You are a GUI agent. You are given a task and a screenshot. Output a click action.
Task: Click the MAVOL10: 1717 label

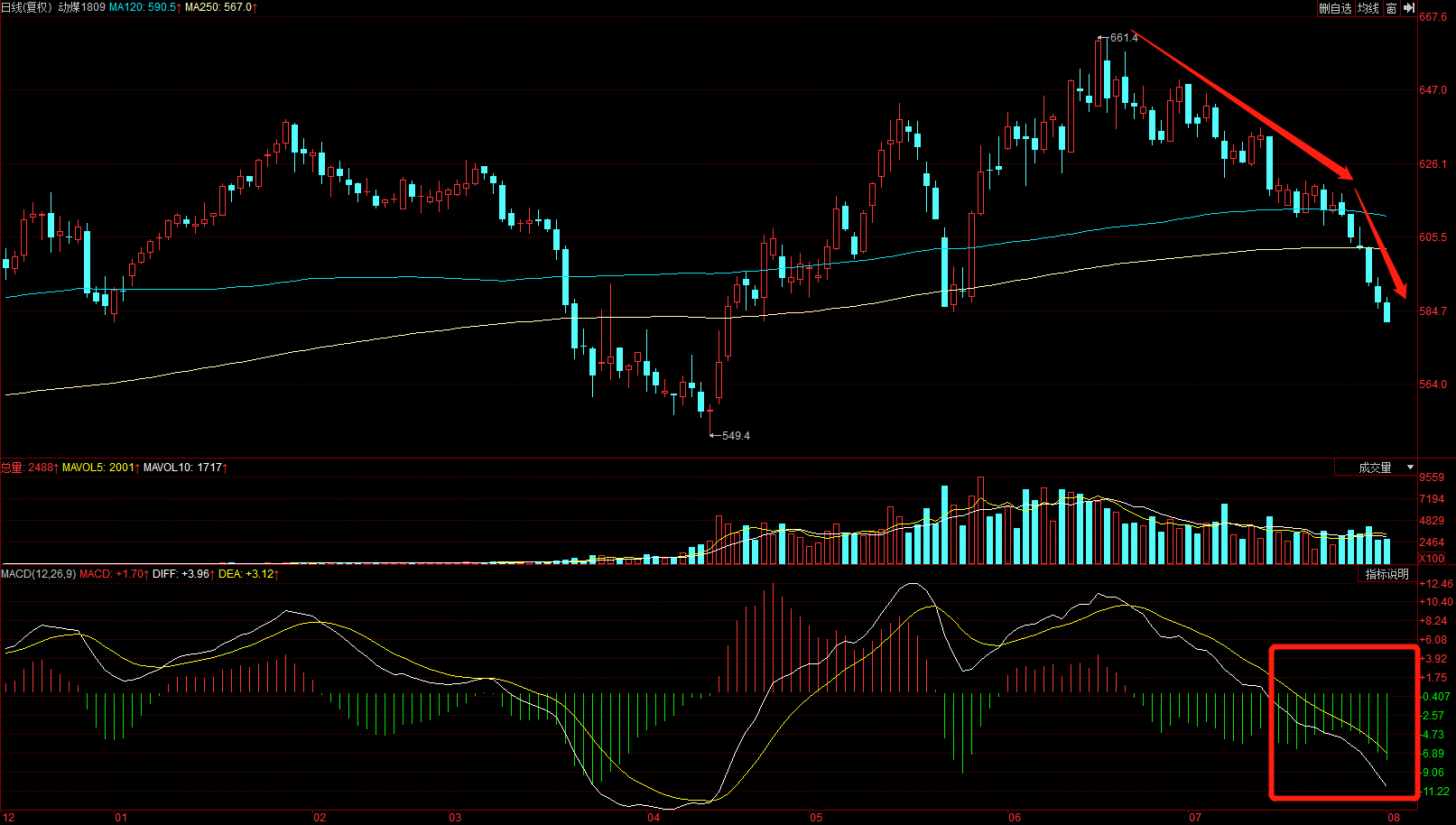coord(183,468)
